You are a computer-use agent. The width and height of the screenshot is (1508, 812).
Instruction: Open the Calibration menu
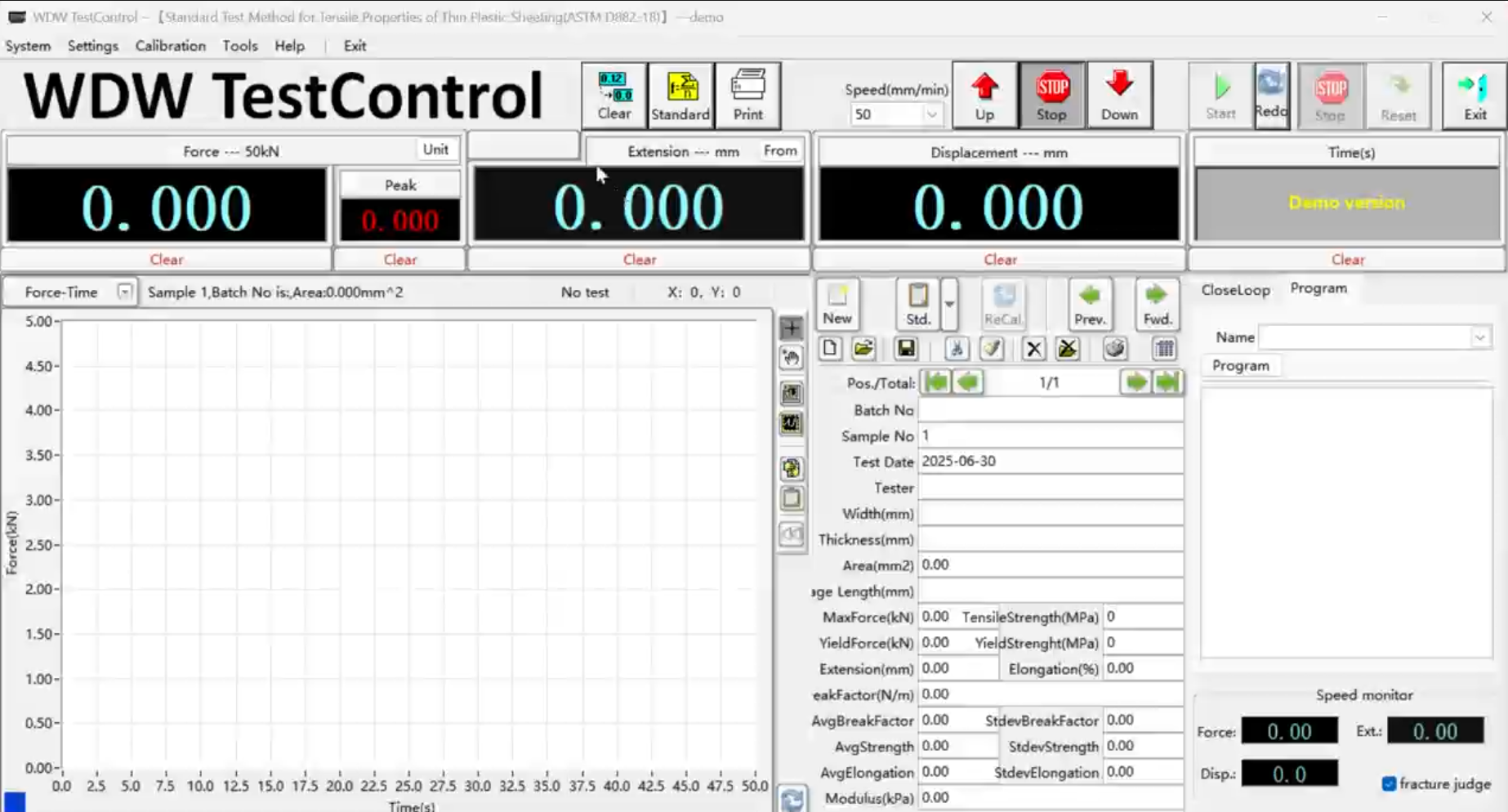pyautogui.click(x=170, y=46)
